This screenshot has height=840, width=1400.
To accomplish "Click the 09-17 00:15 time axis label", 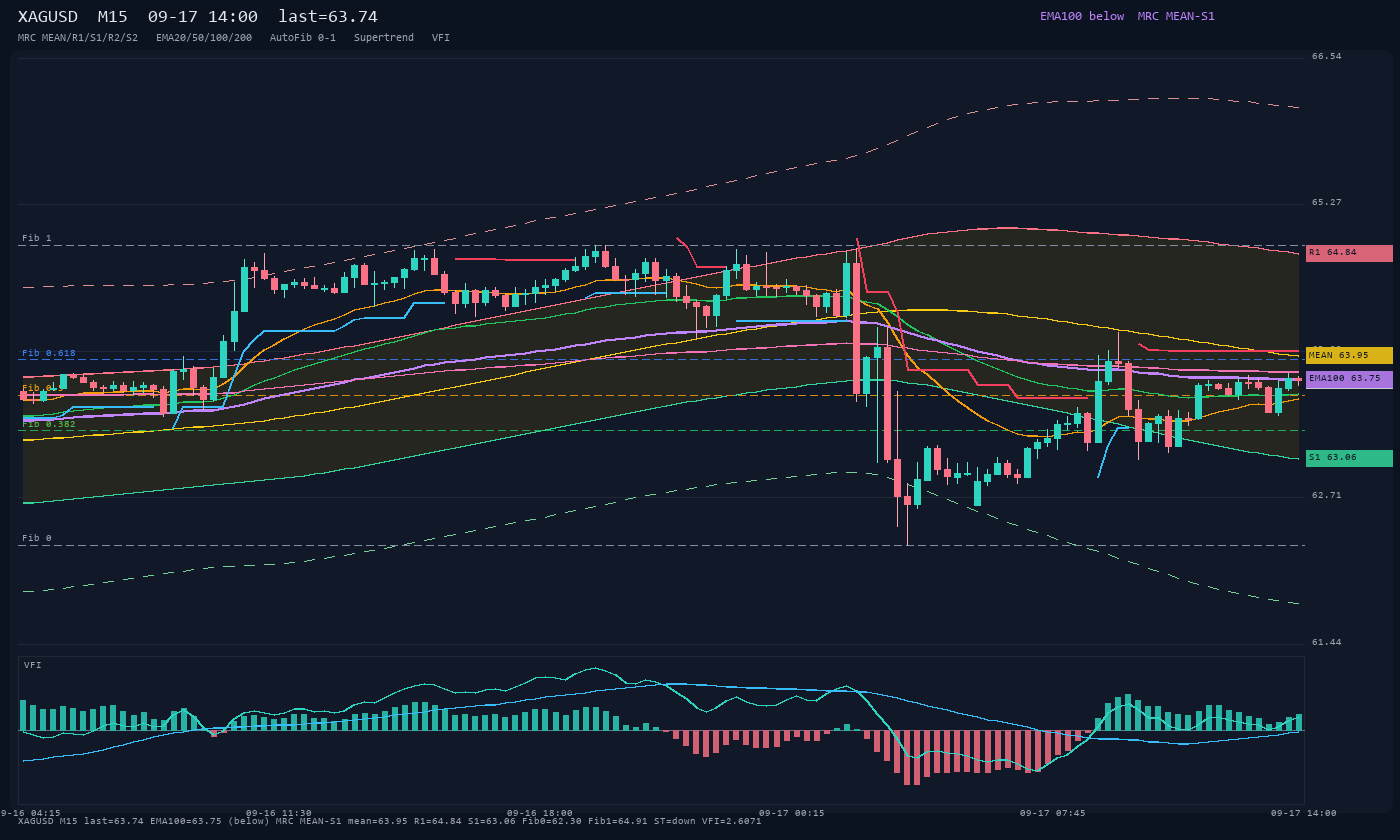I will [792, 813].
